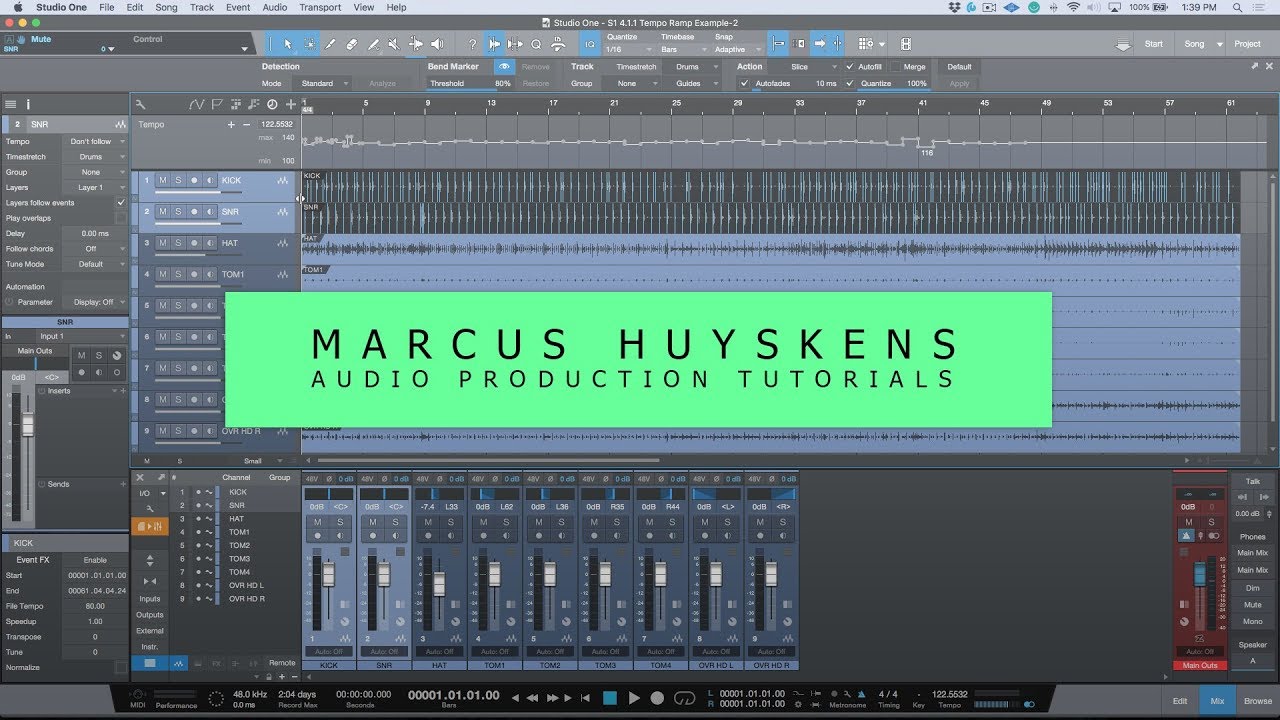1280x720 pixels.
Task: Open the Transport menu
Action: click(321, 7)
